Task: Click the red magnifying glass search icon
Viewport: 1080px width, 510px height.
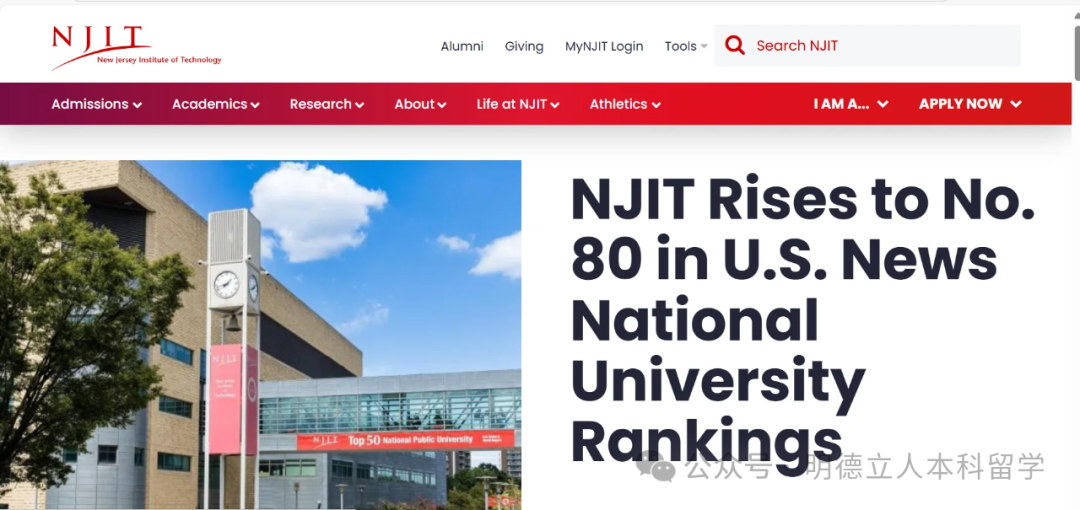Action: point(734,46)
